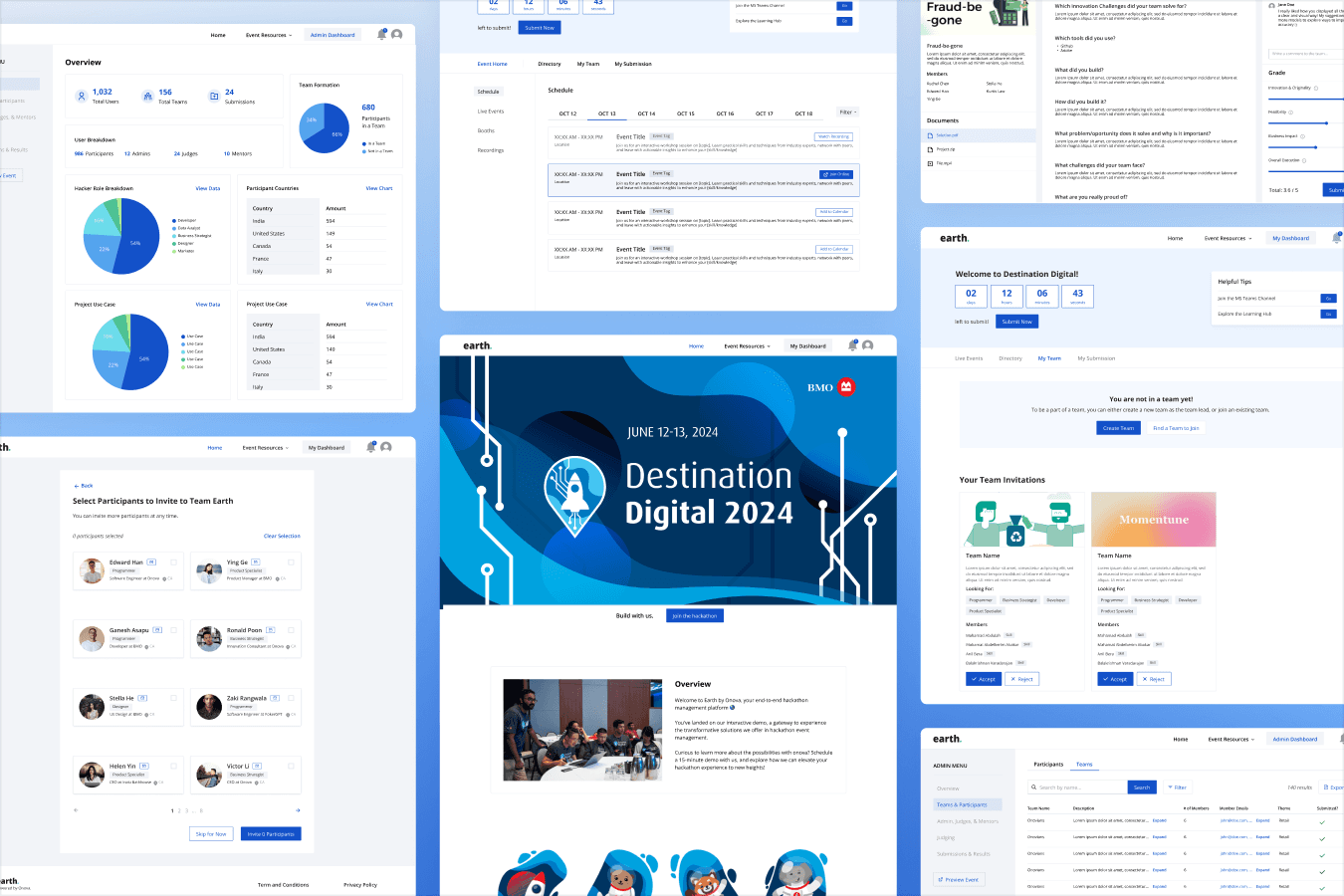Adjust the Feasibility grade slider handle

[x=1327, y=123]
